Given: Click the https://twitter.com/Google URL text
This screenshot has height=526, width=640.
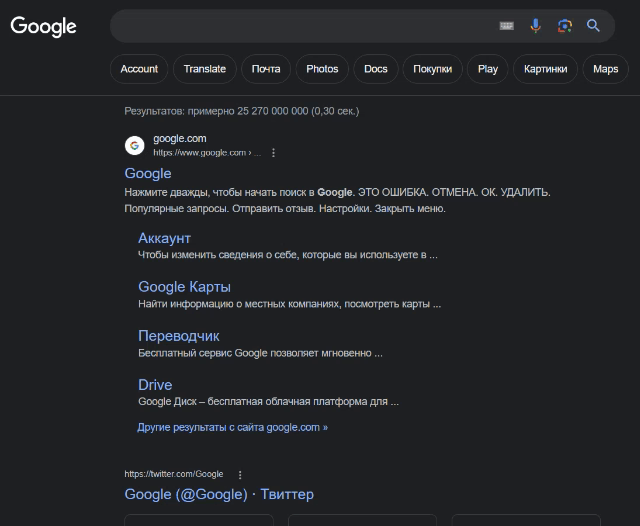Looking at the screenshot, I should click(x=174, y=474).
